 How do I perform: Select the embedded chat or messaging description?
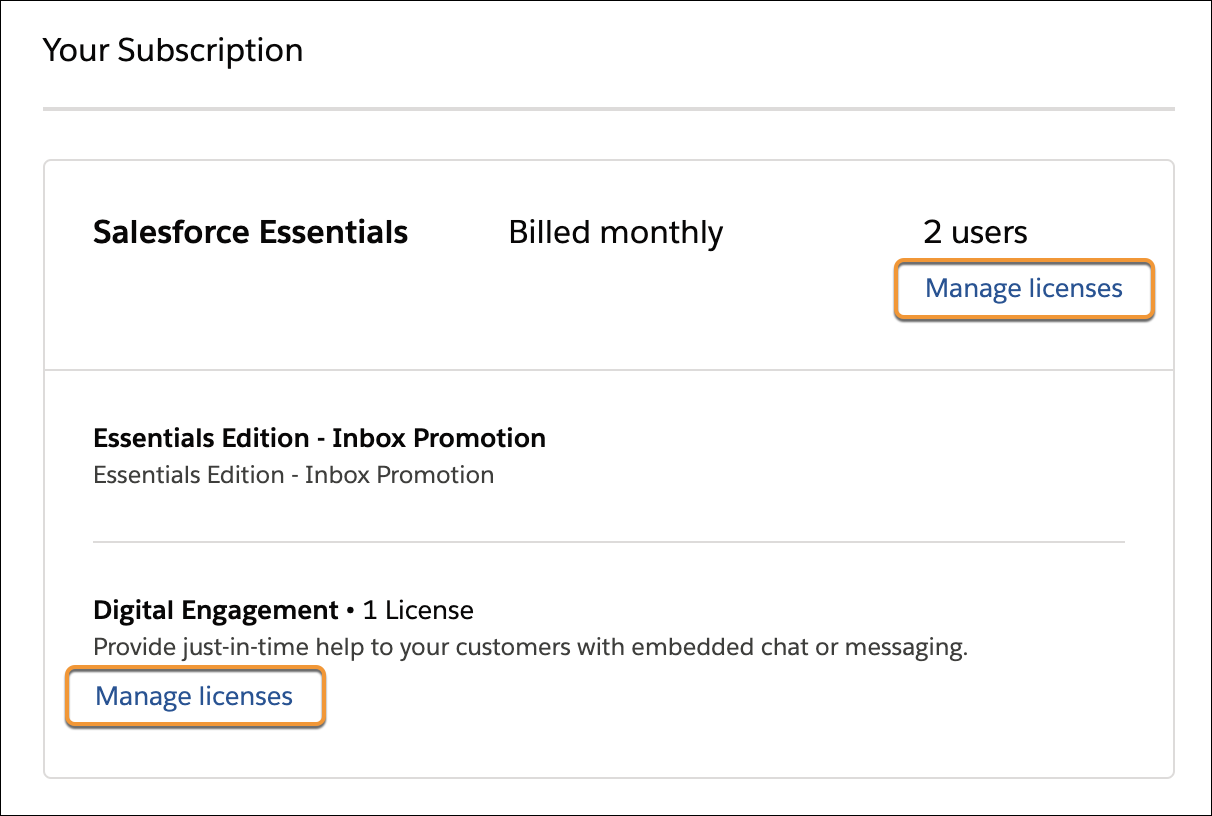click(531, 647)
